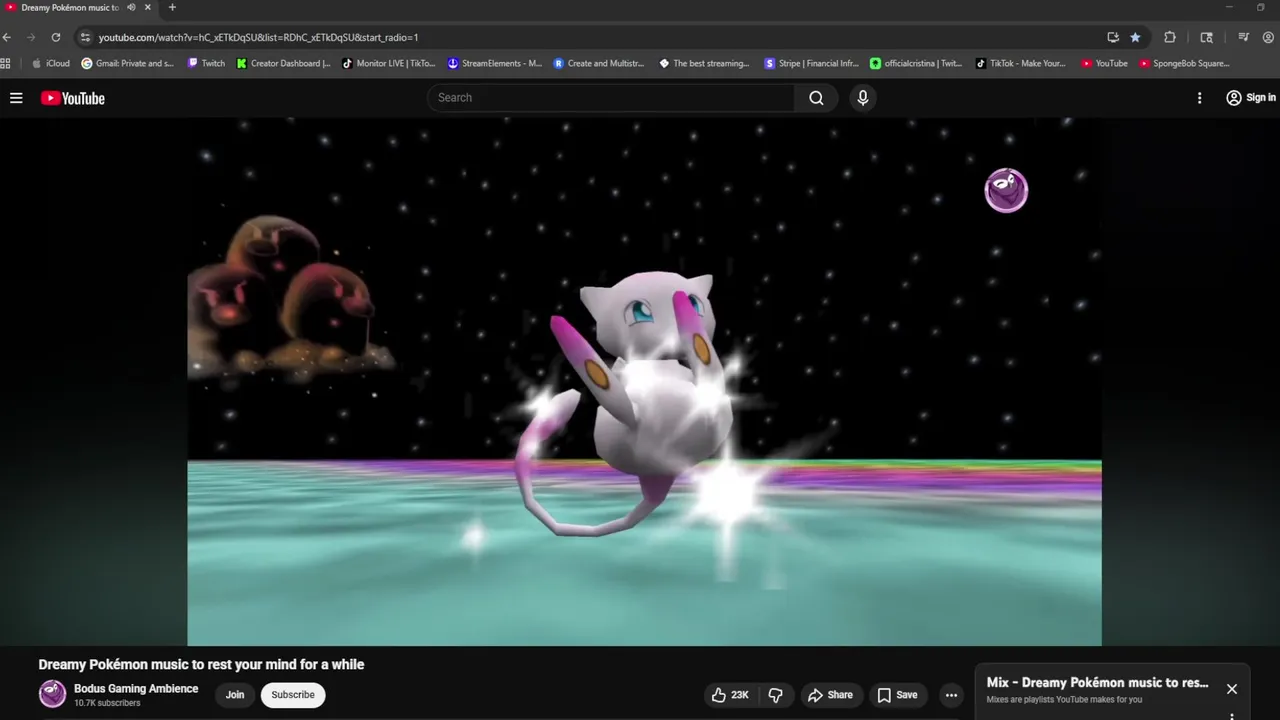The image size is (1280, 720).
Task: Click the search magnifier button
Action: (x=817, y=98)
